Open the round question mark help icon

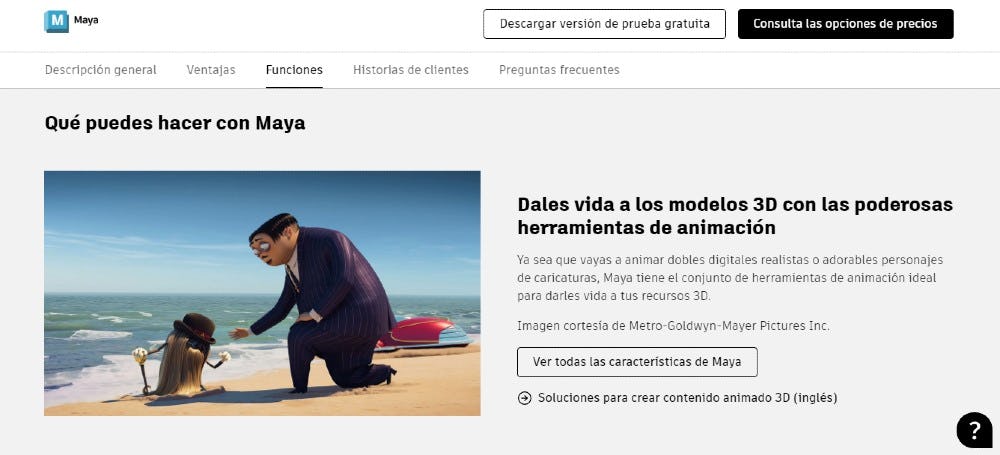click(974, 430)
